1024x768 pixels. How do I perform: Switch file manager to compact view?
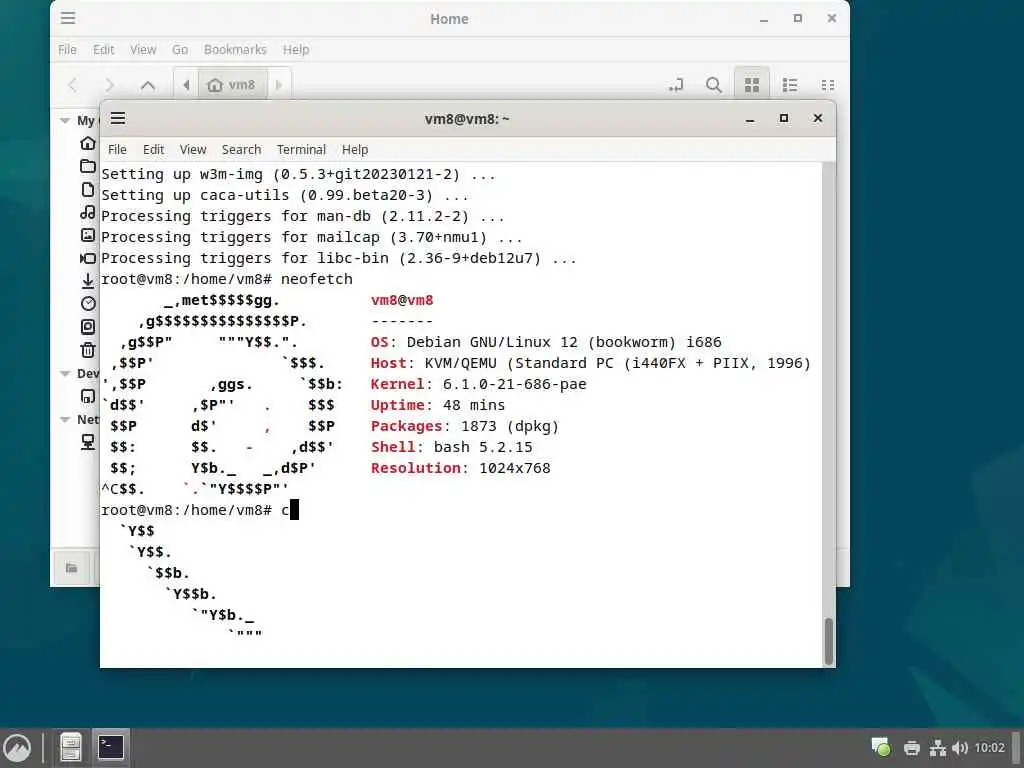[x=827, y=85]
